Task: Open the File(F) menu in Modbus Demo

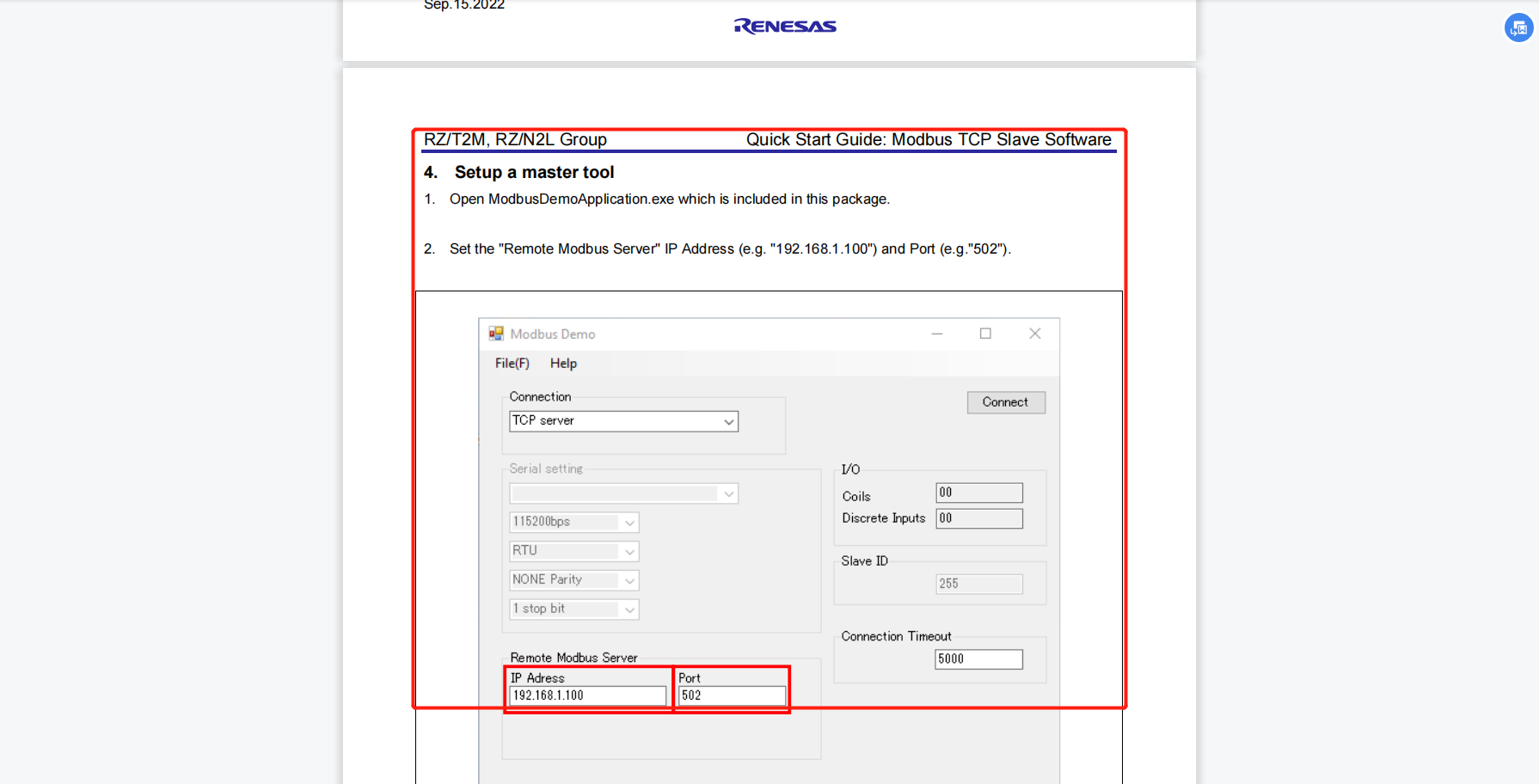Action: pyautogui.click(x=511, y=363)
